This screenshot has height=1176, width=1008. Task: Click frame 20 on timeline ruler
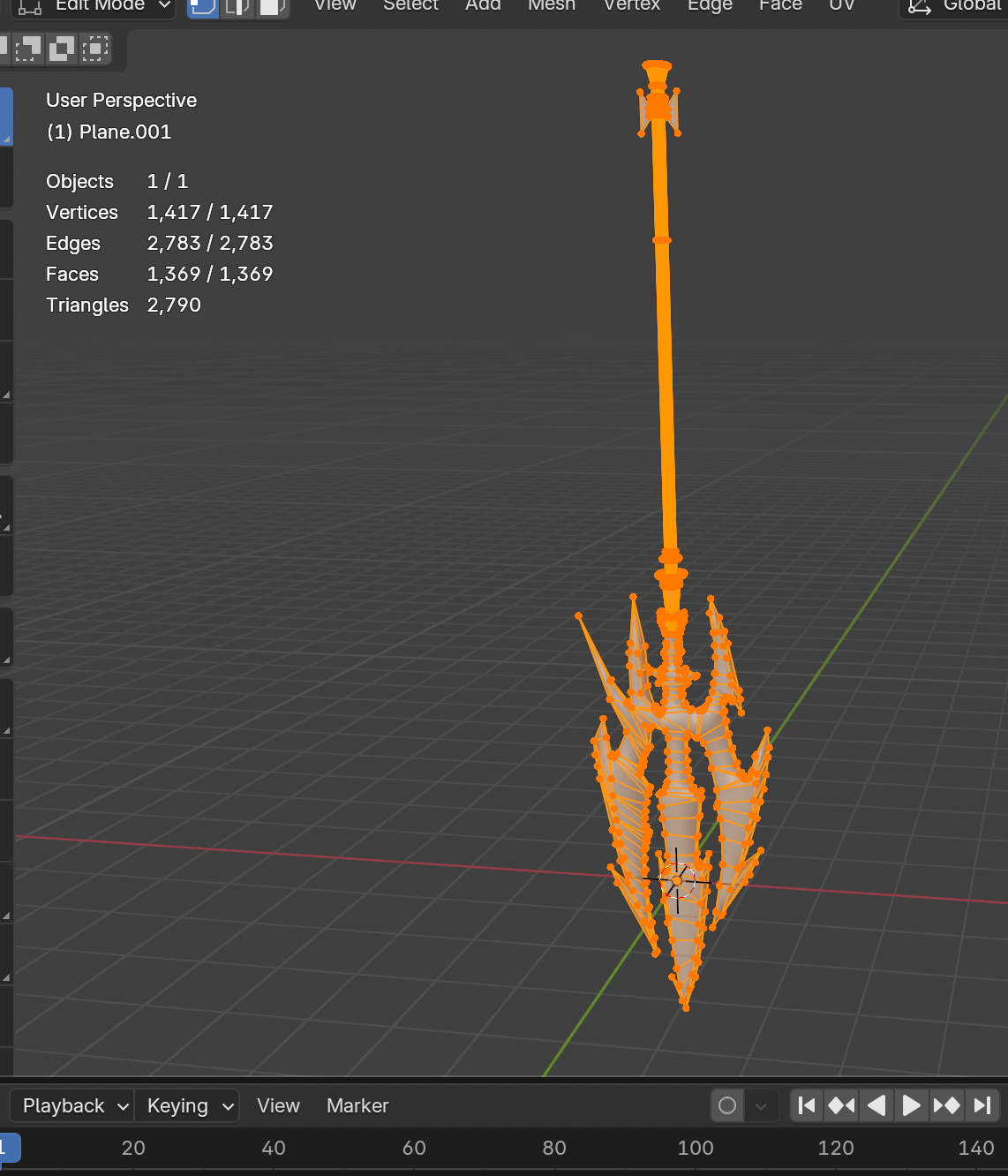point(133,1148)
